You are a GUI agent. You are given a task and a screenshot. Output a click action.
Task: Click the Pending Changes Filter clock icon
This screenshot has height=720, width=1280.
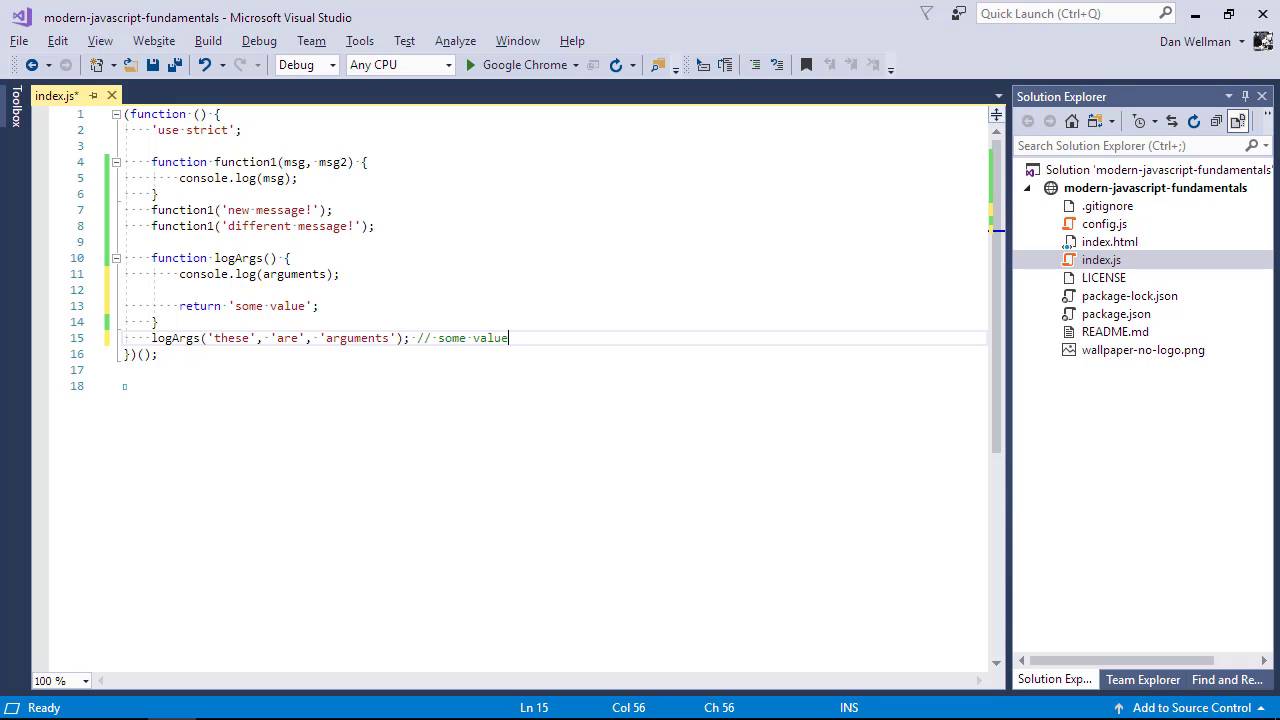[1139, 121]
